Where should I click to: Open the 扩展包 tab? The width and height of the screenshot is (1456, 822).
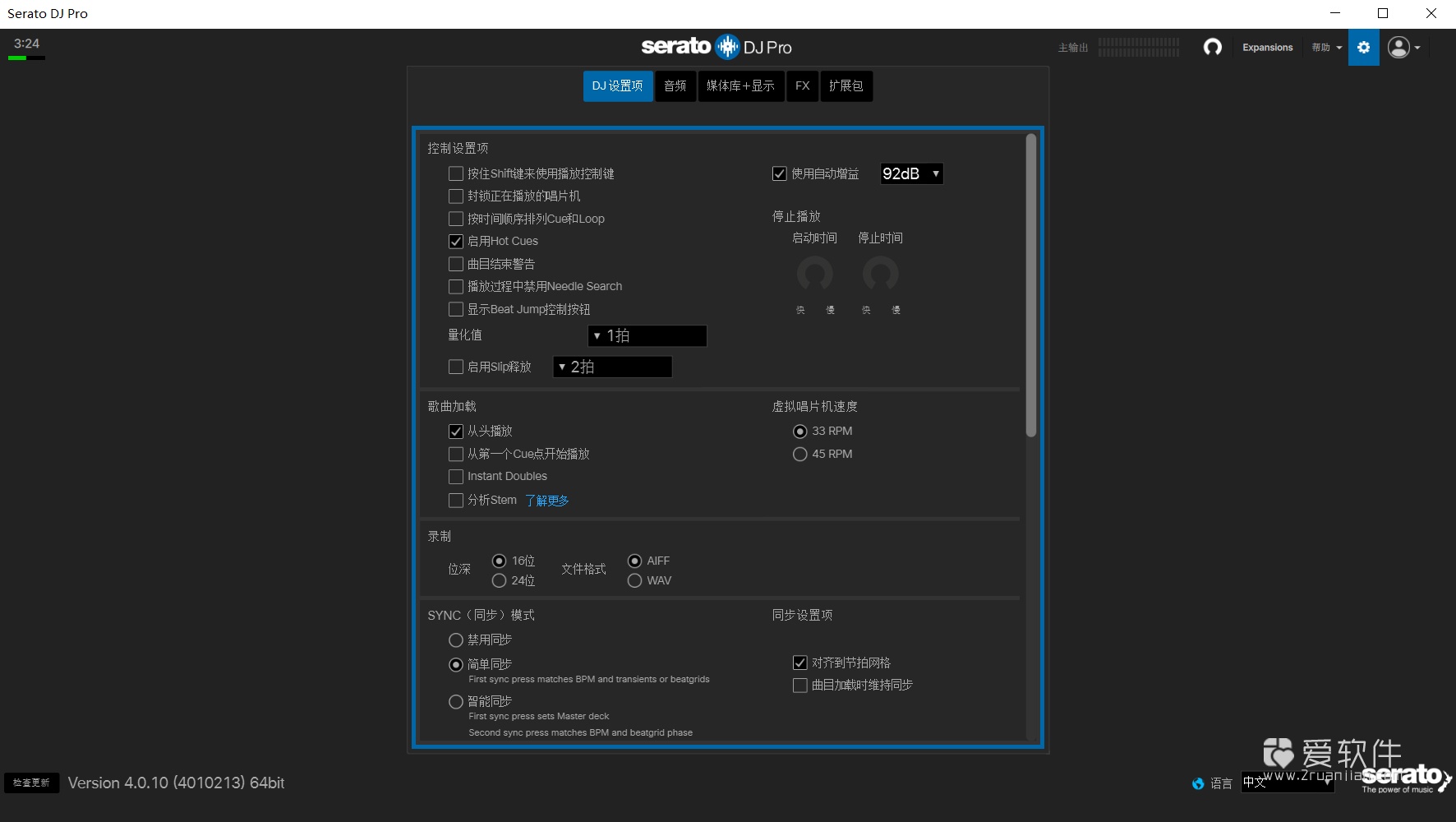(x=846, y=86)
